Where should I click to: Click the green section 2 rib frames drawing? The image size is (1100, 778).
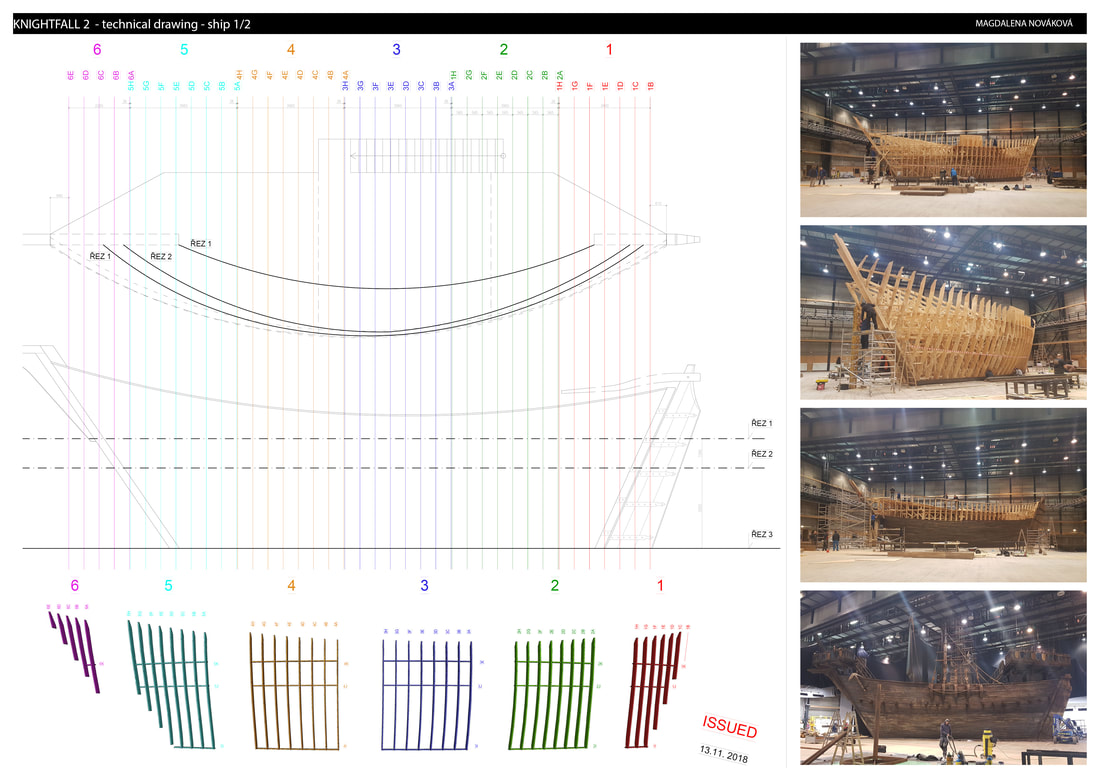click(552, 690)
